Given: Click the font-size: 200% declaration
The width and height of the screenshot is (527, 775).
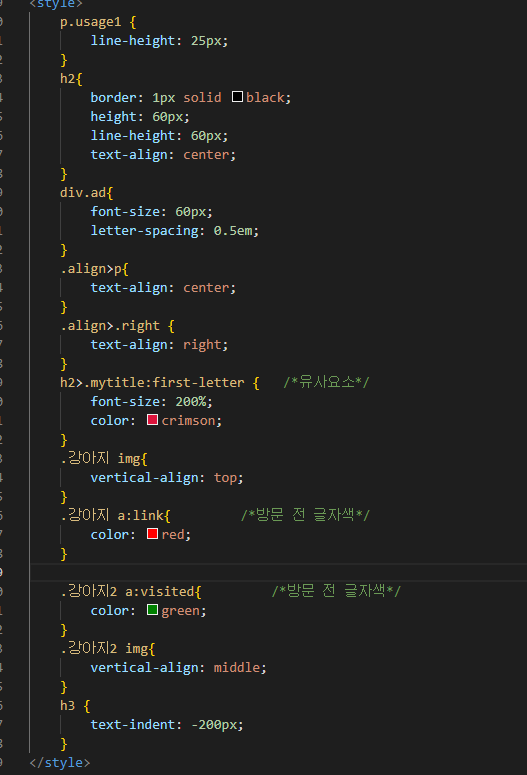Looking at the screenshot, I should click(151, 401).
